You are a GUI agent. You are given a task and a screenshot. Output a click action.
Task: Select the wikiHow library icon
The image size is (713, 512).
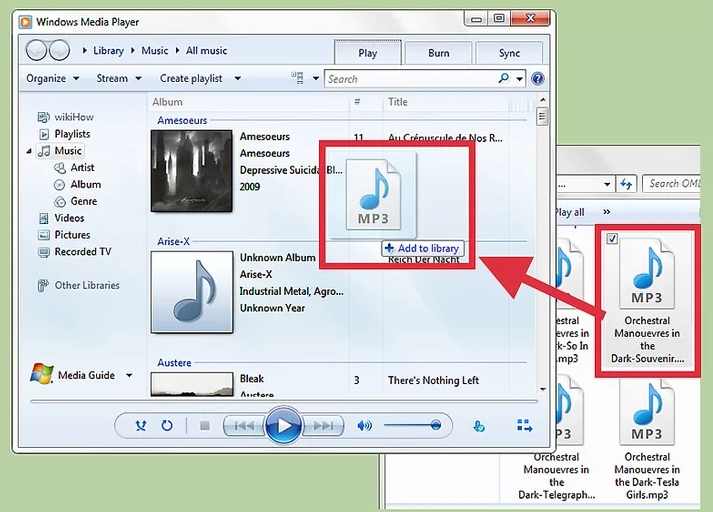point(43,117)
